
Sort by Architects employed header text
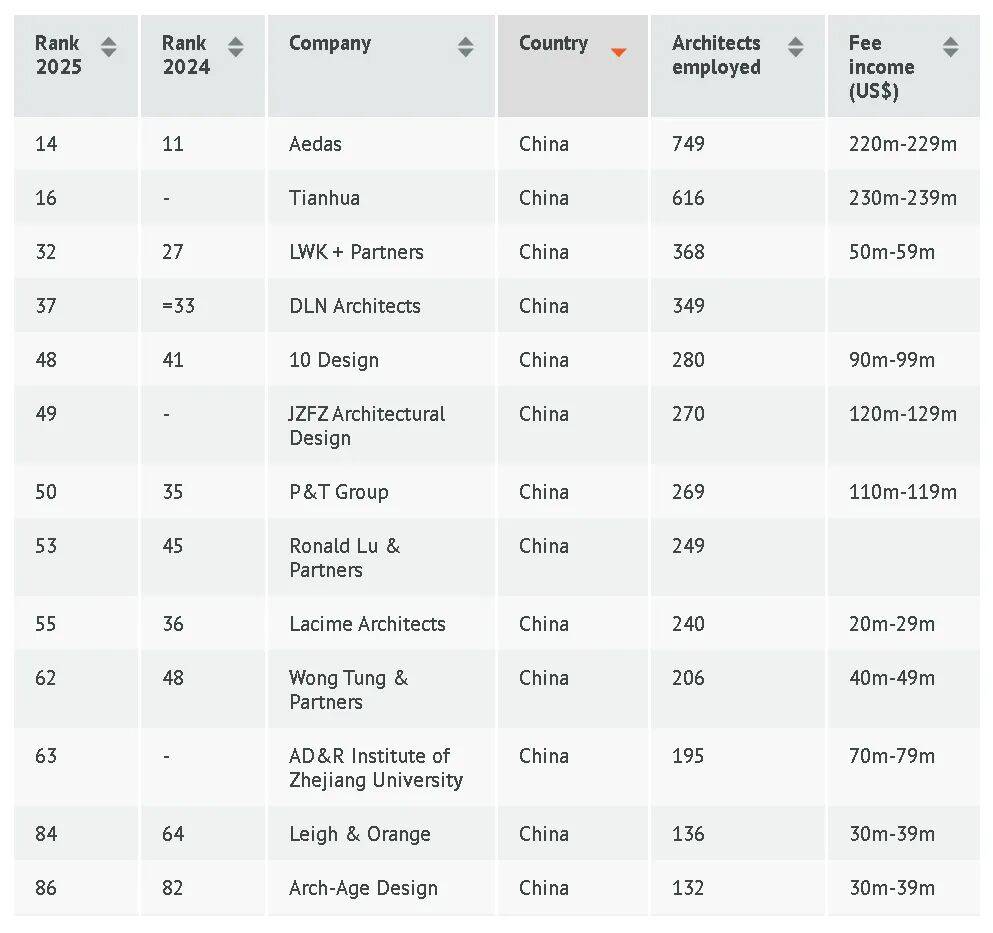point(716,55)
